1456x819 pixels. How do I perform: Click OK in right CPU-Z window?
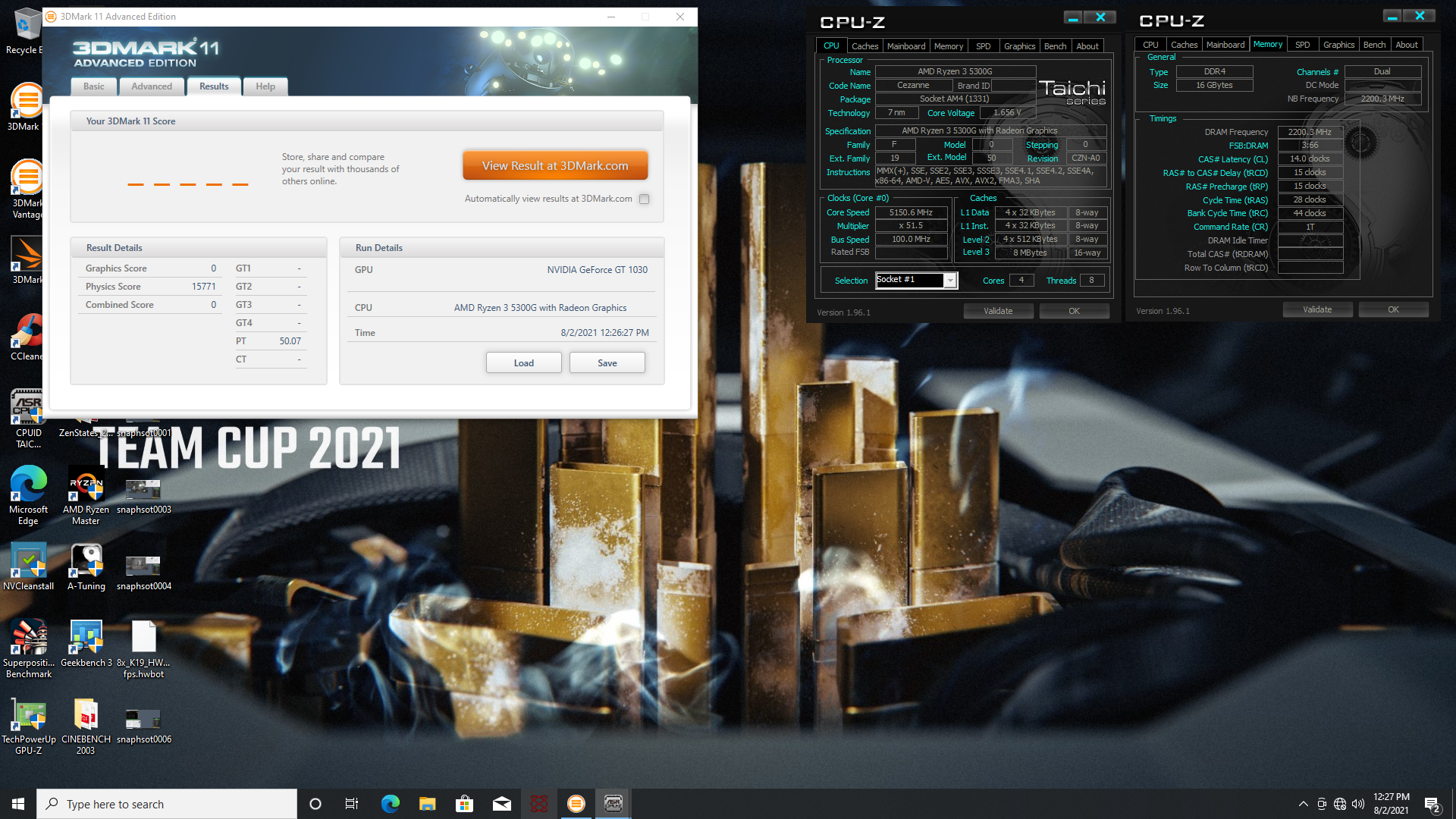[1393, 309]
